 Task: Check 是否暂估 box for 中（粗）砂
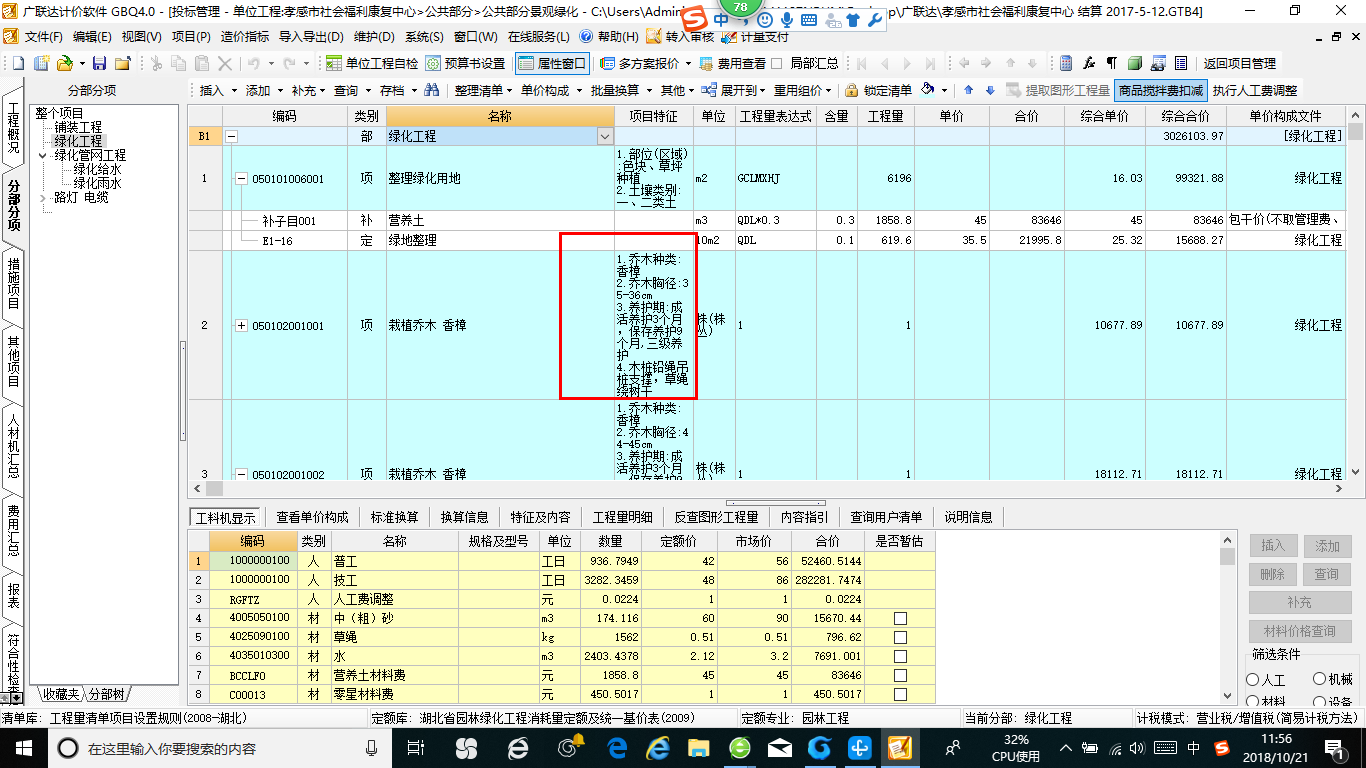coord(899,619)
